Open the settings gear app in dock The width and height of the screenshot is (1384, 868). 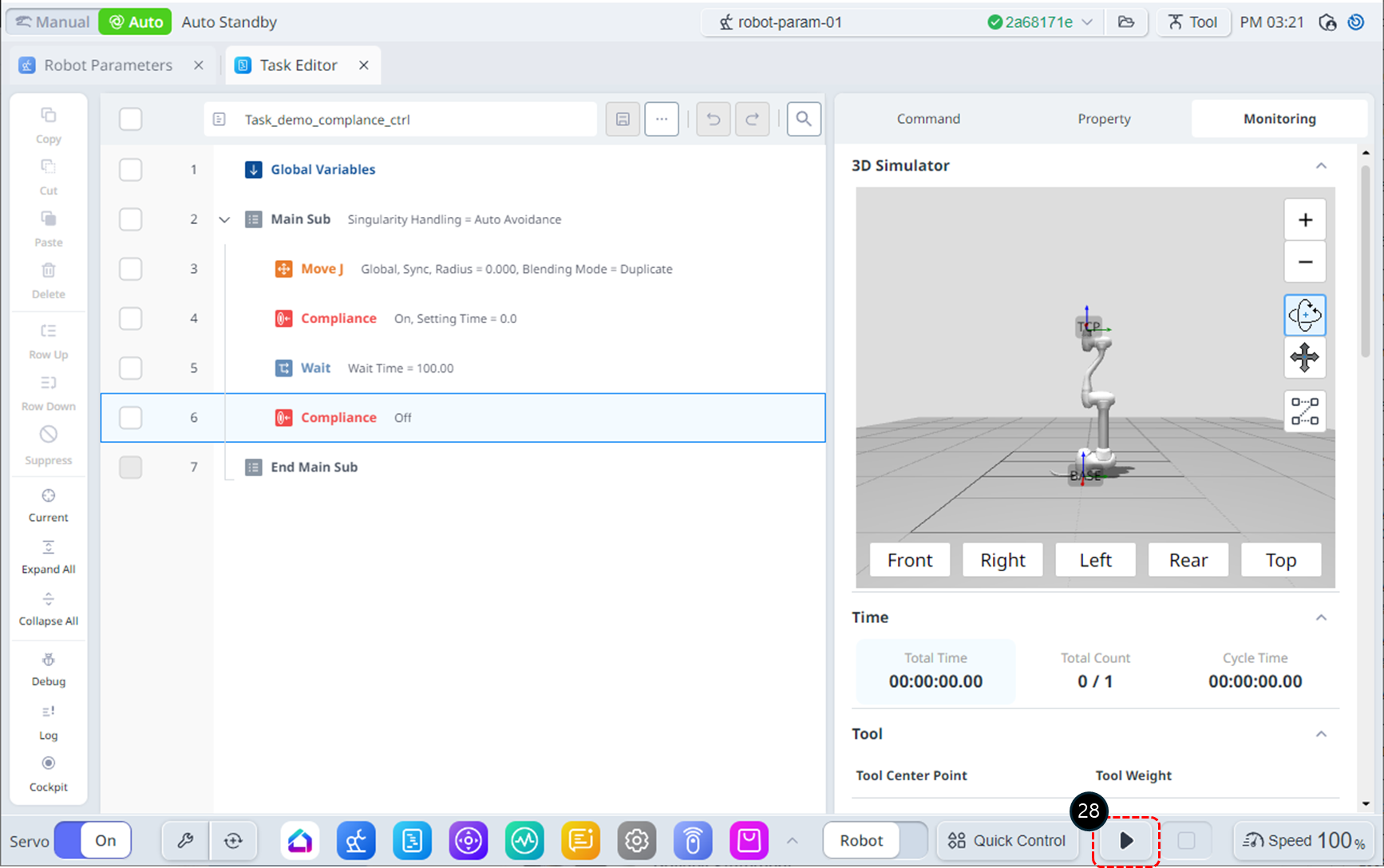(x=636, y=840)
